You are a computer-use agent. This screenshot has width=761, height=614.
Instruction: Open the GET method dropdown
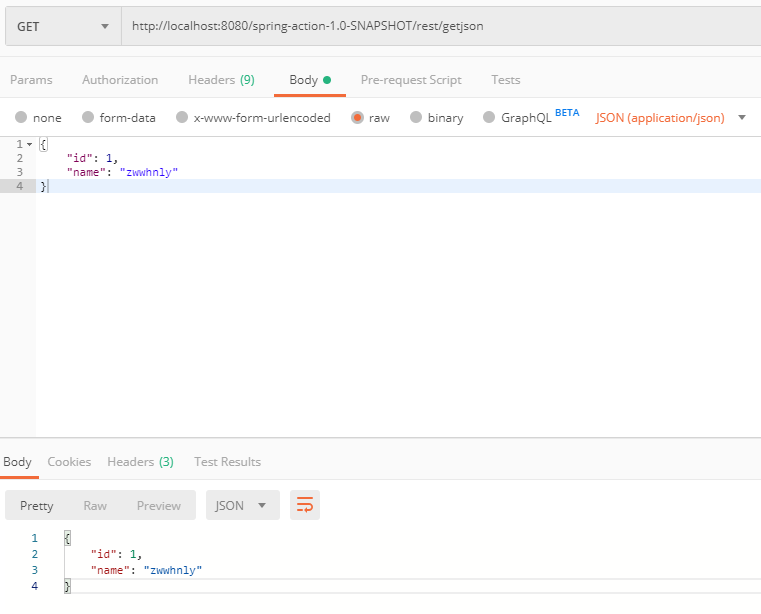click(x=63, y=26)
